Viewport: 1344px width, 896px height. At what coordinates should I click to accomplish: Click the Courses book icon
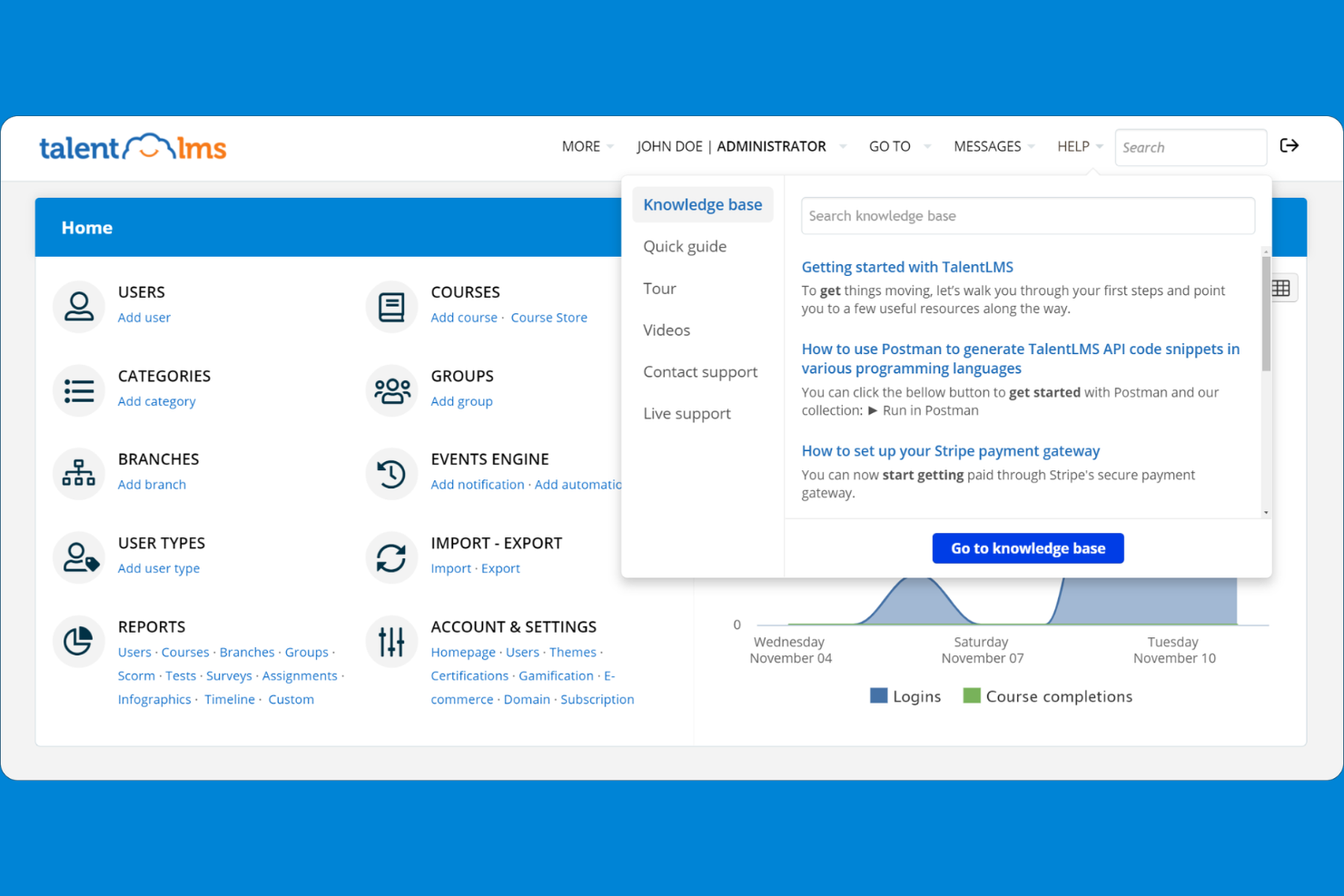(x=391, y=307)
